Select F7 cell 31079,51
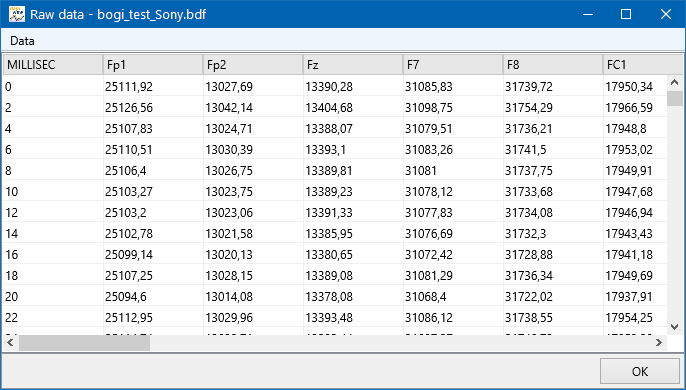The height and width of the screenshot is (390, 686). click(x=453, y=129)
